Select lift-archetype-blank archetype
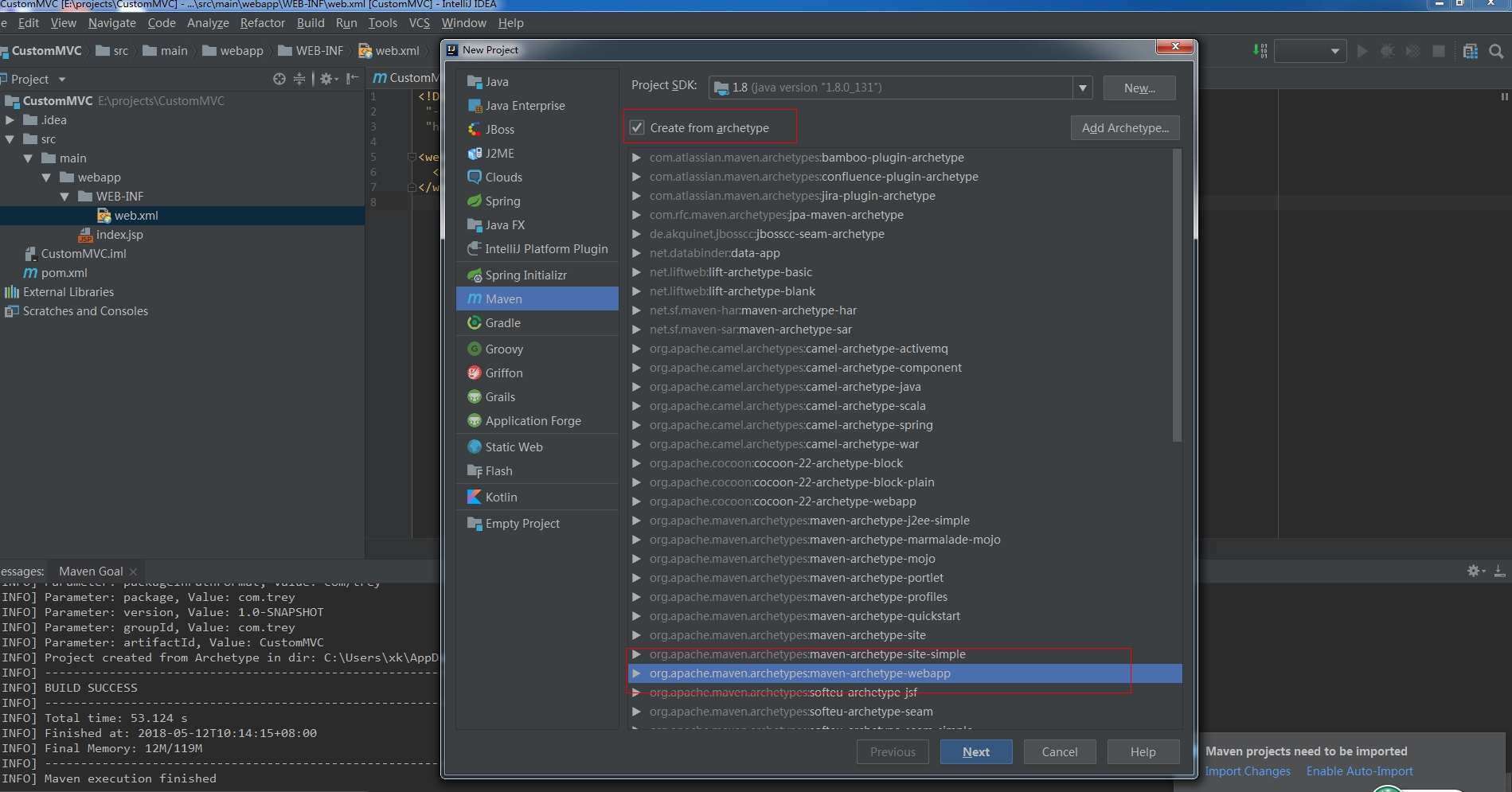Screen dimensions: 1512x792 coord(904,291)
